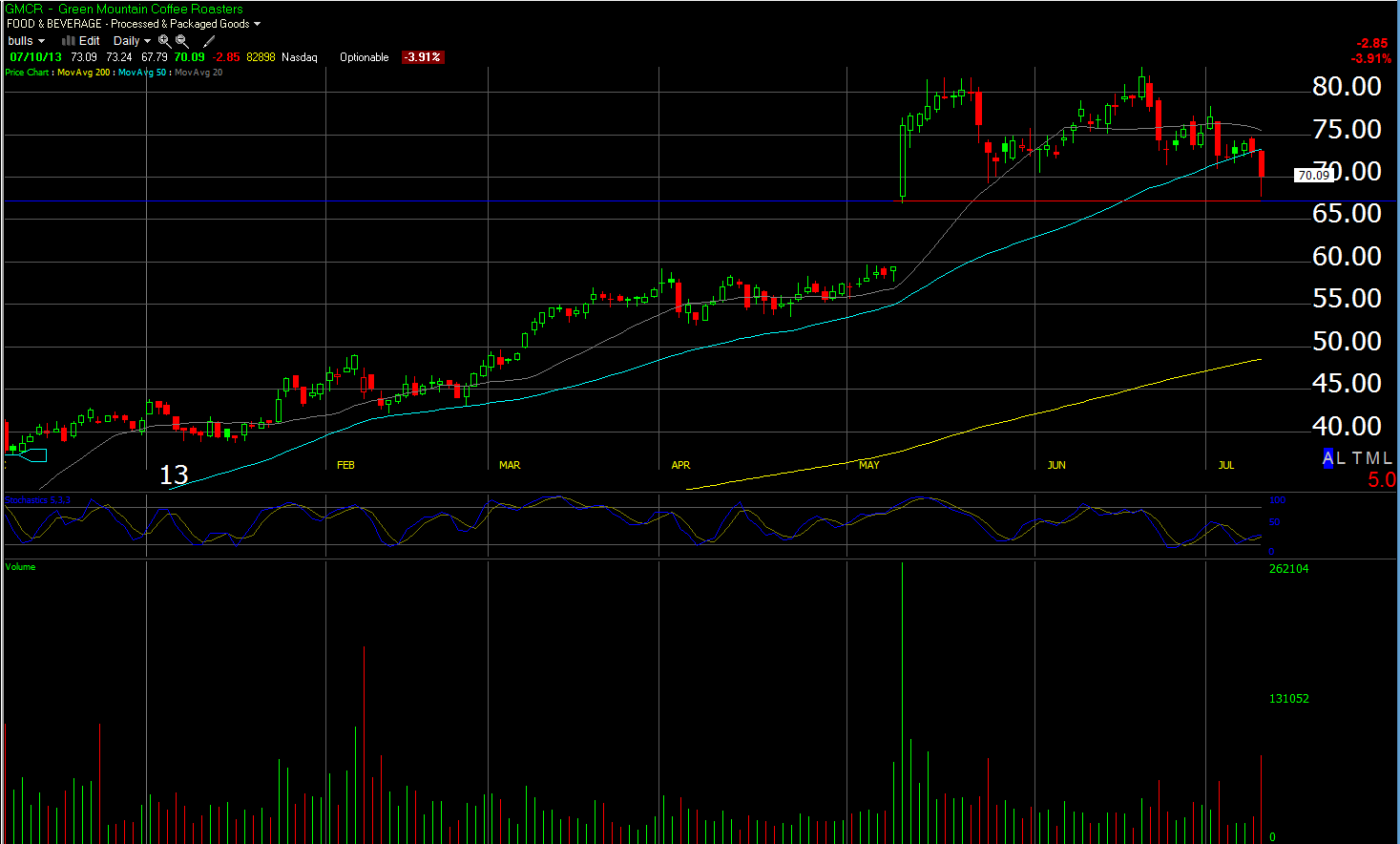Click the 131052 volume axis label
This screenshot has height=844, width=1400.
[1288, 699]
